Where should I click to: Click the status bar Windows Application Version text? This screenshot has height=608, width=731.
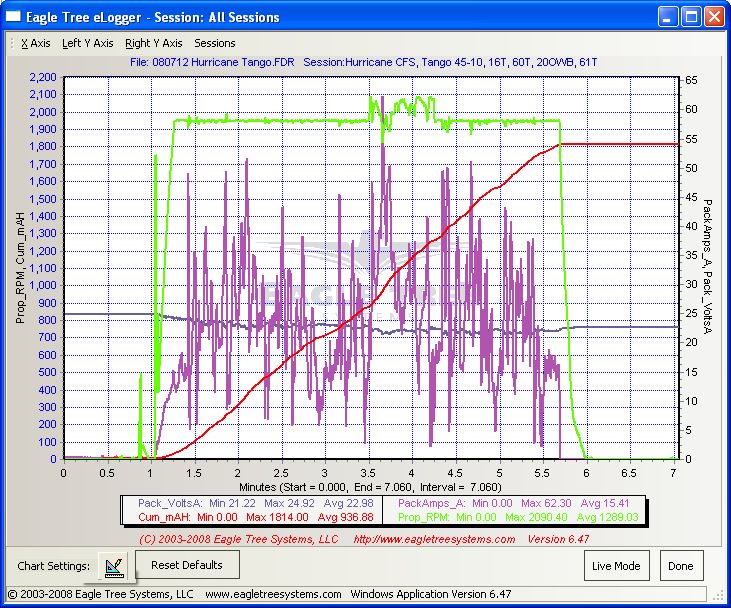[431, 594]
